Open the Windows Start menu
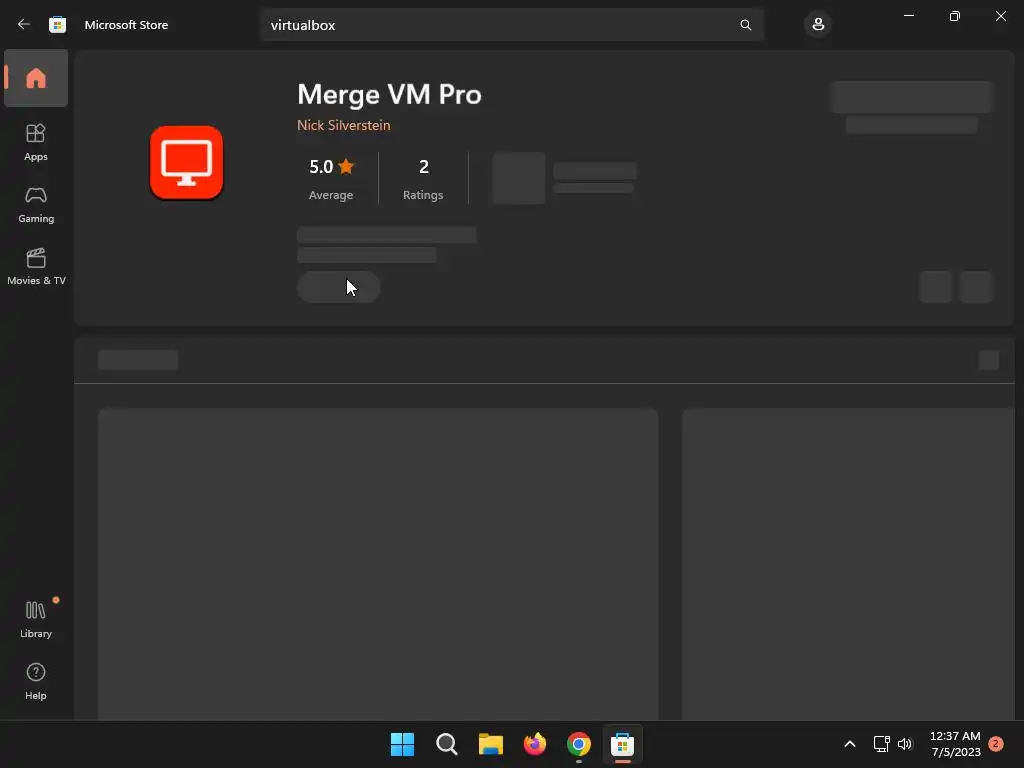1024x768 pixels. pos(402,744)
